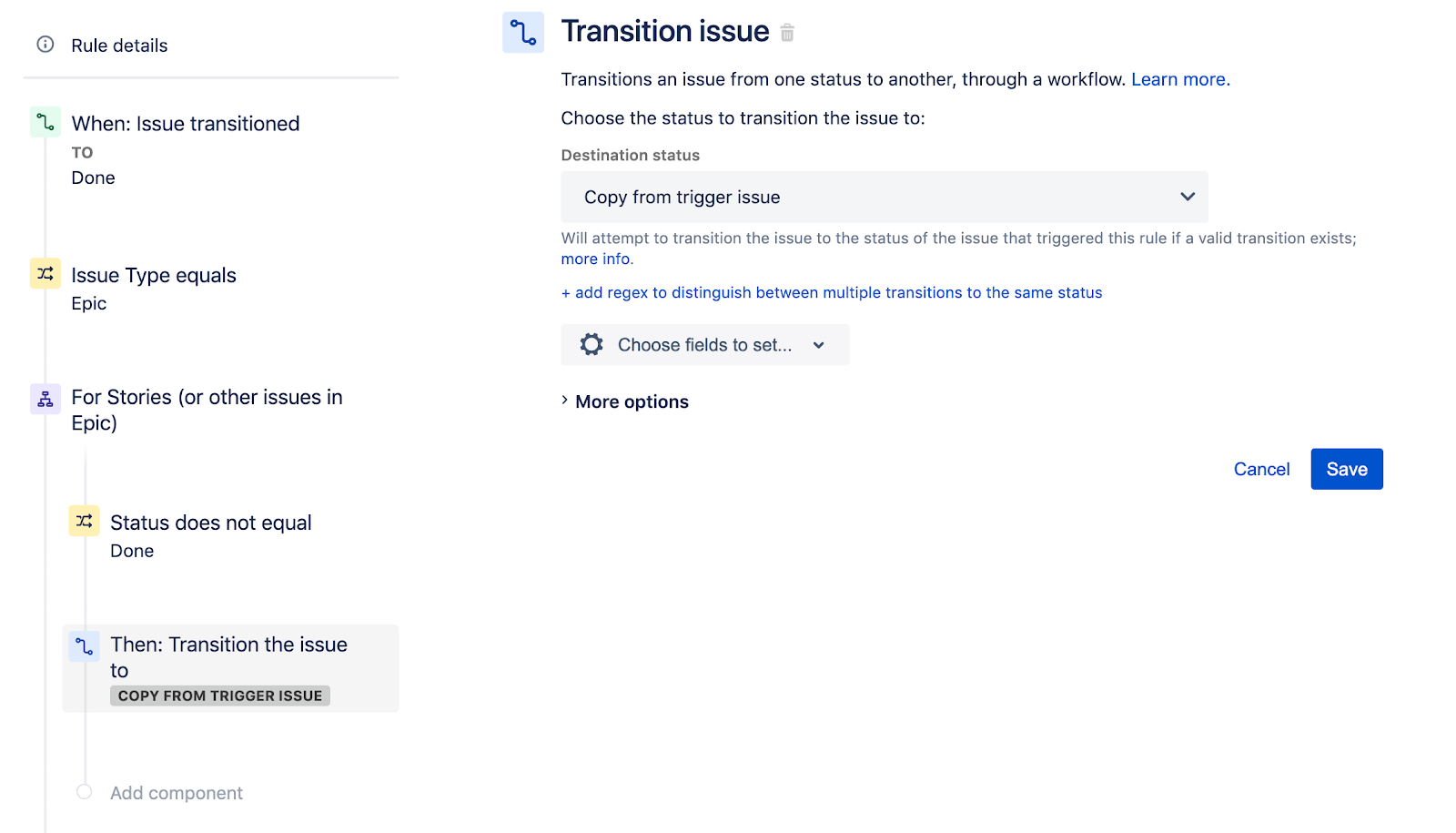1456x833 pixels.
Task: Open the Learn more link
Action: point(1179,79)
